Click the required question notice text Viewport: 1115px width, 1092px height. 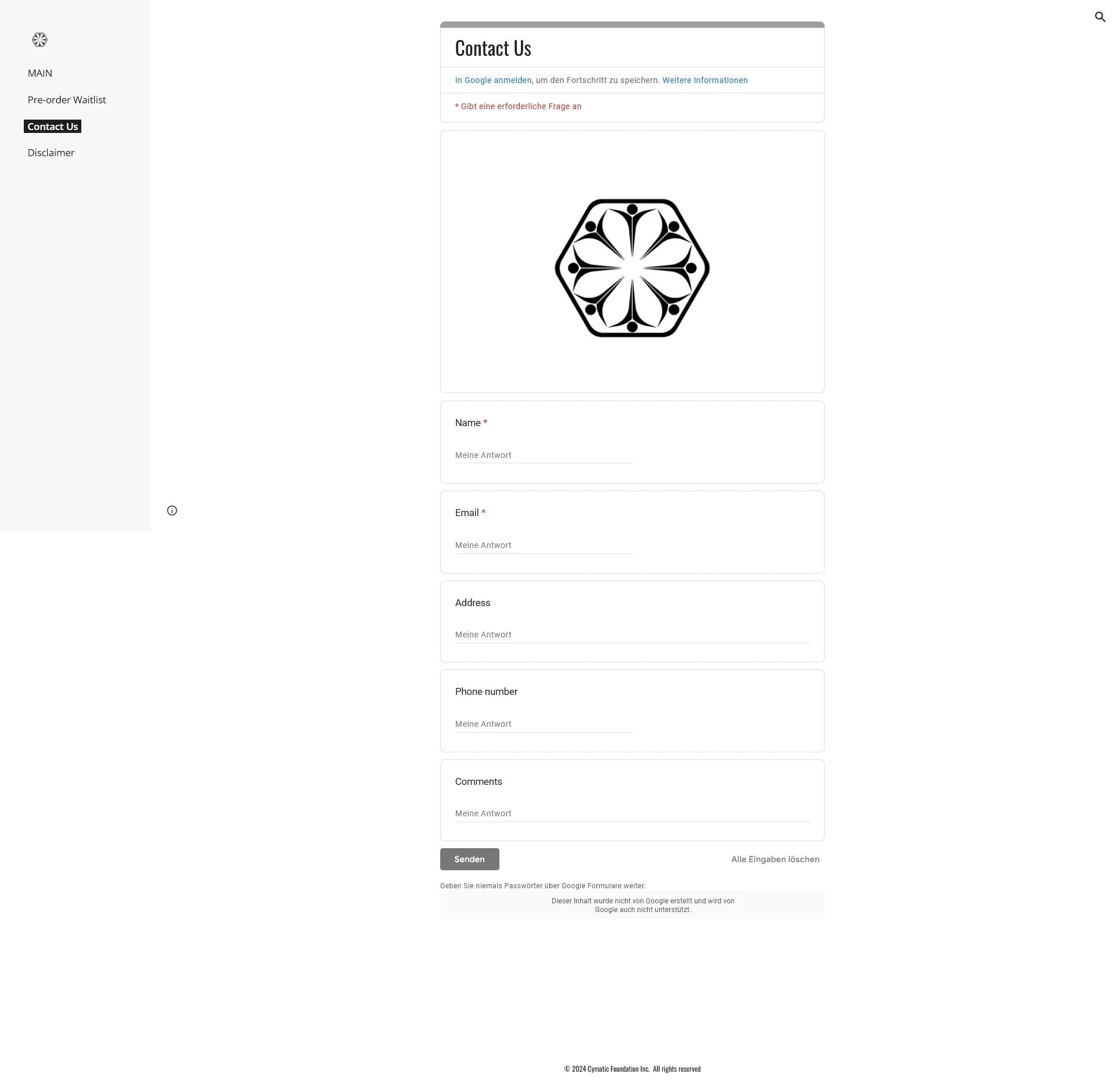(518, 106)
